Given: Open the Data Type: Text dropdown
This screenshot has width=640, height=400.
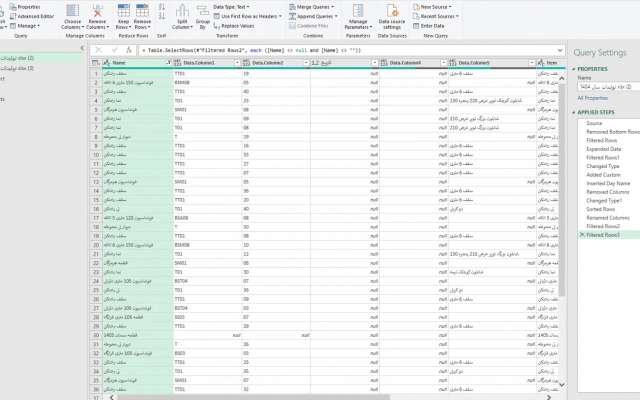Looking at the screenshot, I should point(231,7).
